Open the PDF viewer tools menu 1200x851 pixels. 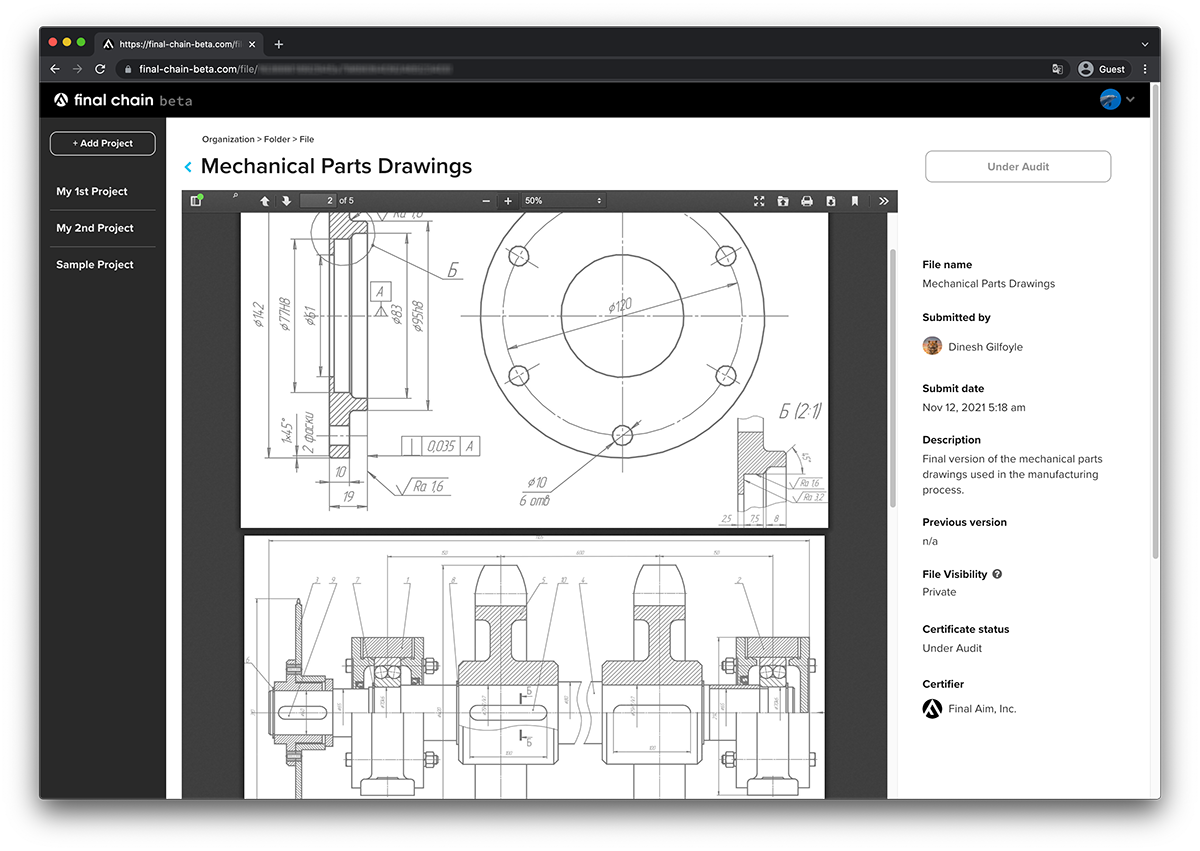(x=884, y=201)
